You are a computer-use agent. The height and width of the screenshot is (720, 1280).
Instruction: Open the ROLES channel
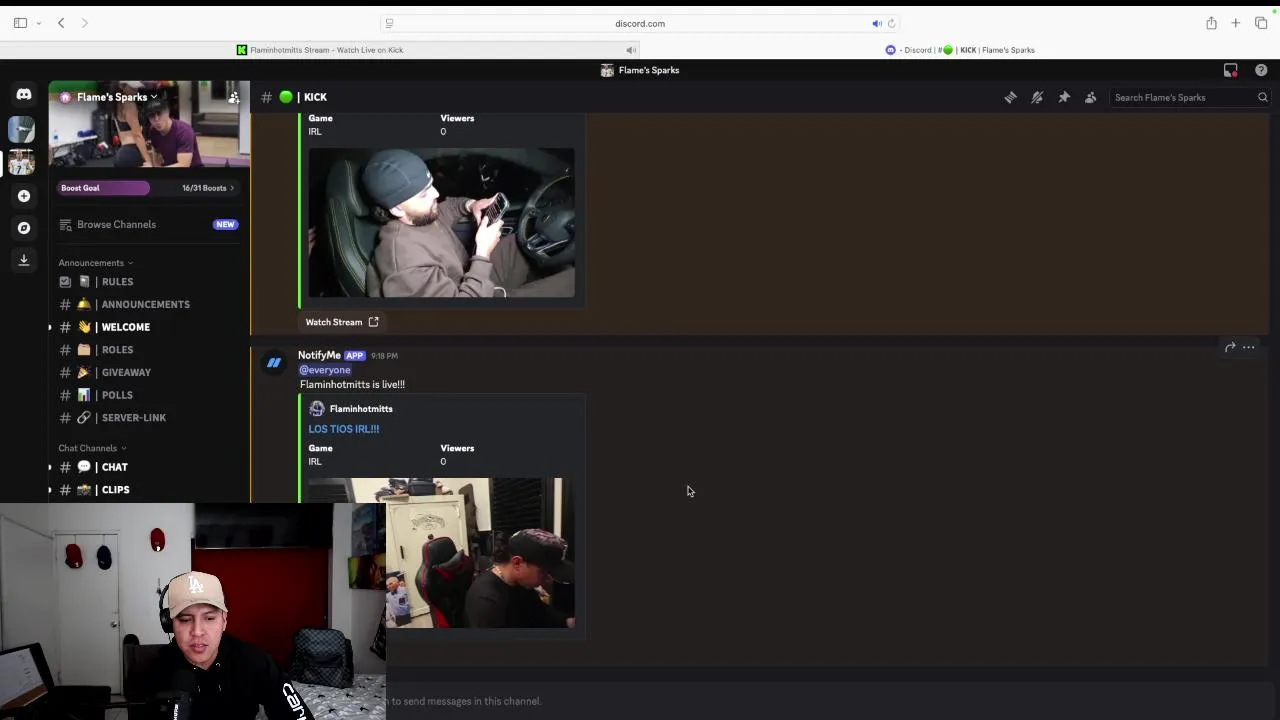tap(148, 350)
